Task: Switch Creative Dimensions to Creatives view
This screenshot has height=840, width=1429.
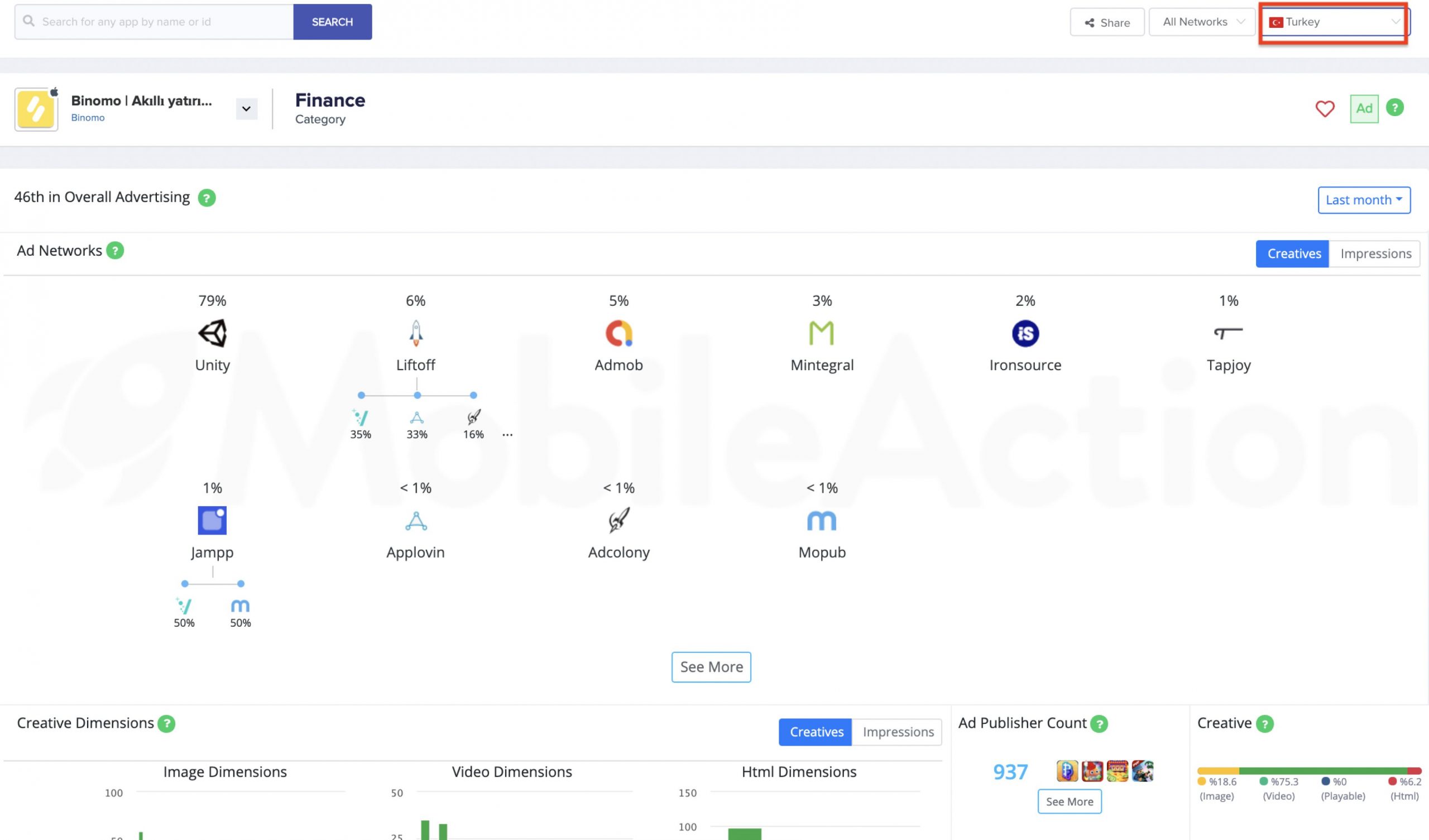Action: tap(816, 732)
